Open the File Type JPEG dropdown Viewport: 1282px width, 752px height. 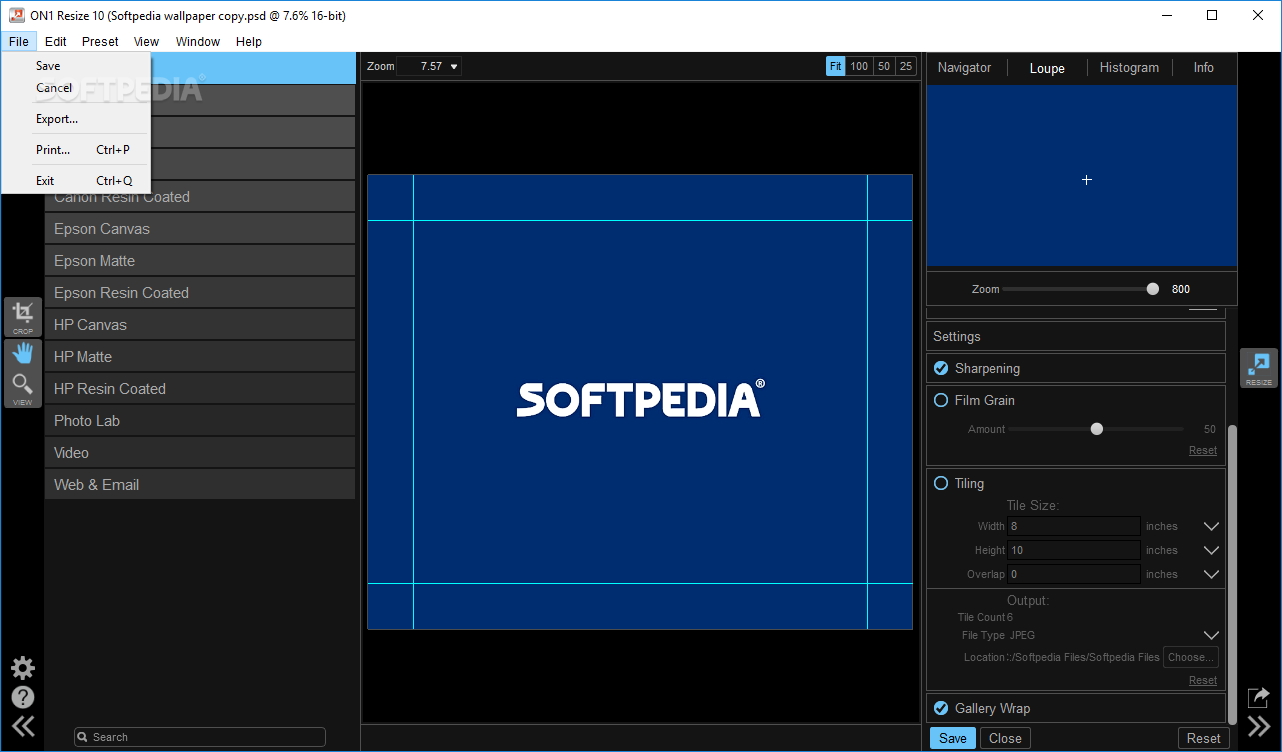click(1211, 635)
